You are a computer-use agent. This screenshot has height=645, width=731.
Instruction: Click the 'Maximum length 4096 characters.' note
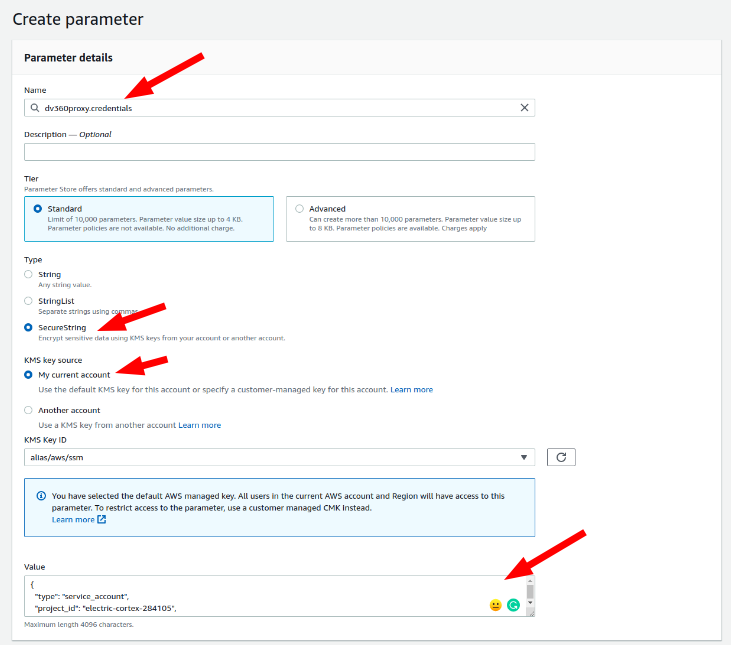coord(79,624)
